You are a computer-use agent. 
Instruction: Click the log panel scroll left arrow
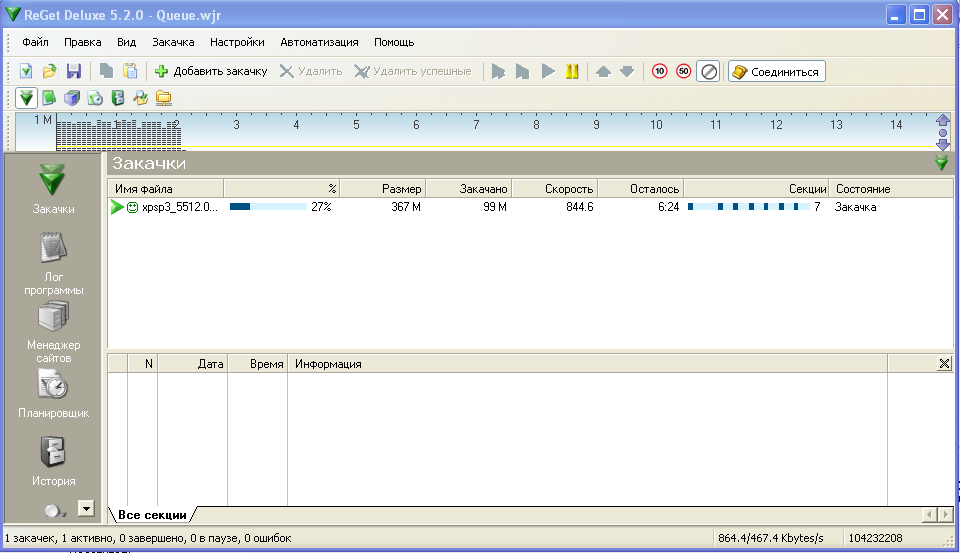(929, 515)
